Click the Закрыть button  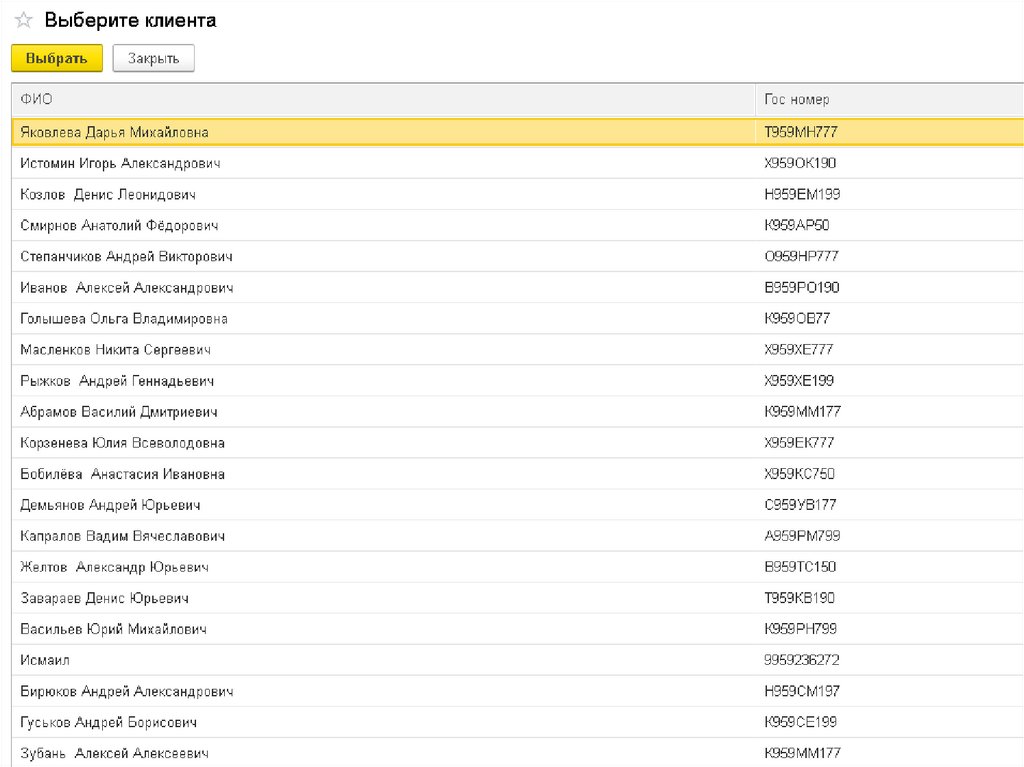coord(153,58)
